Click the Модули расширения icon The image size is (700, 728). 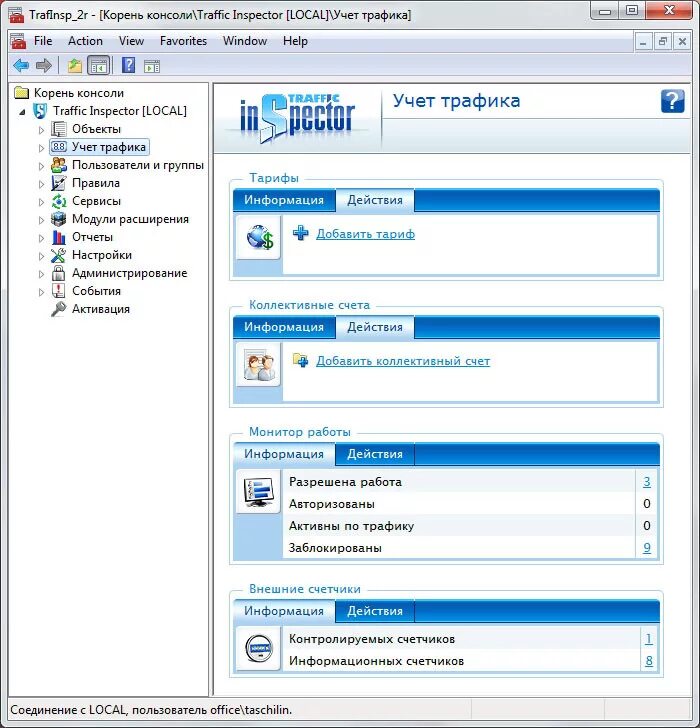pyautogui.click(x=58, y=219)
